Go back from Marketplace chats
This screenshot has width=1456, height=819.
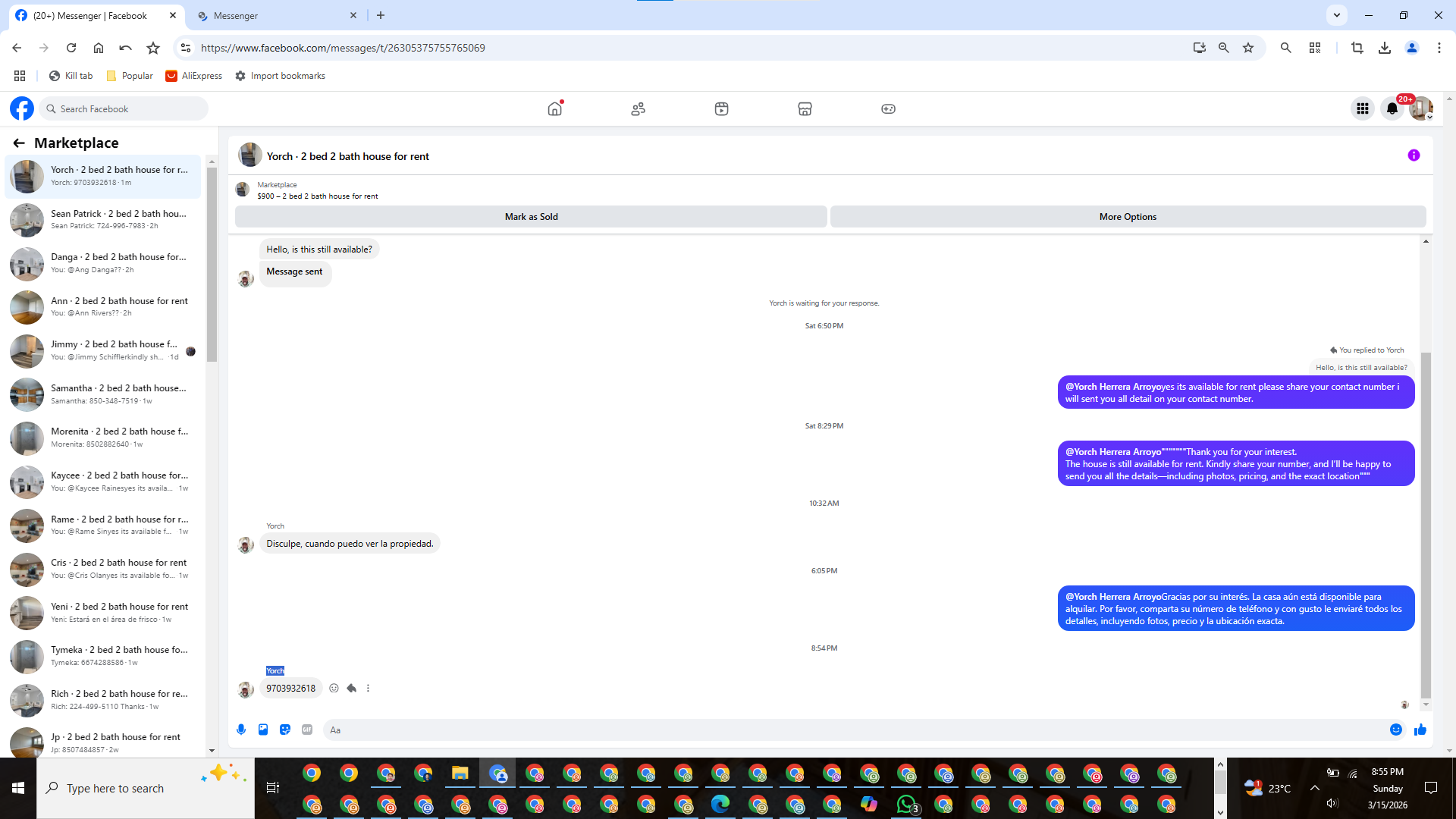tap(19, 143)
